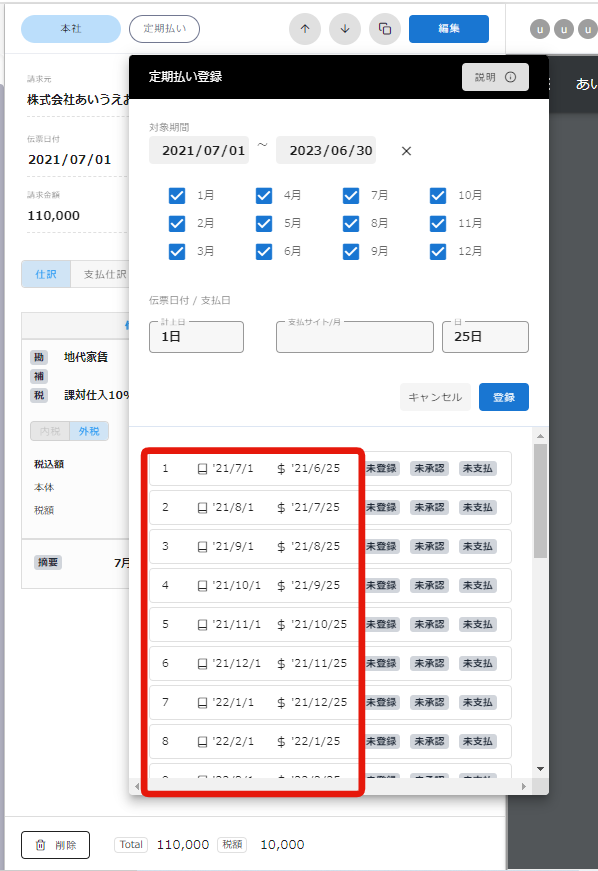Toggle the 7月 checkbox

pyautogui.click(x=351, y=196)
